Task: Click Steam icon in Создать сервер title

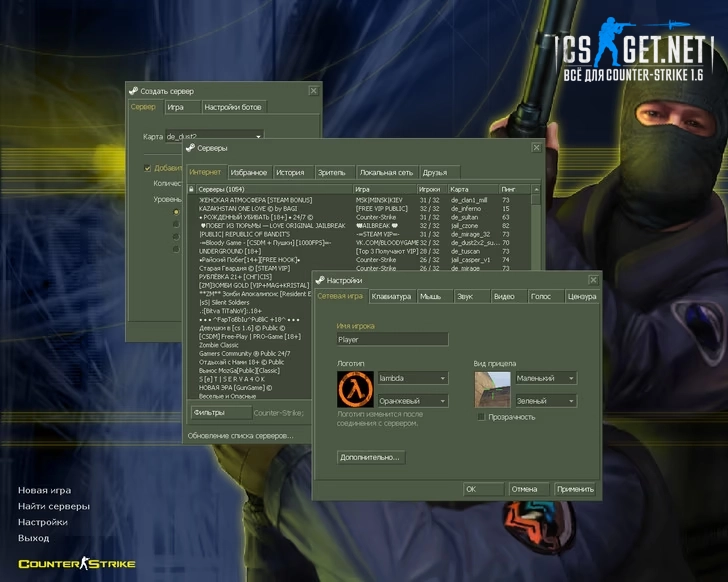Action: coord(133,90)
